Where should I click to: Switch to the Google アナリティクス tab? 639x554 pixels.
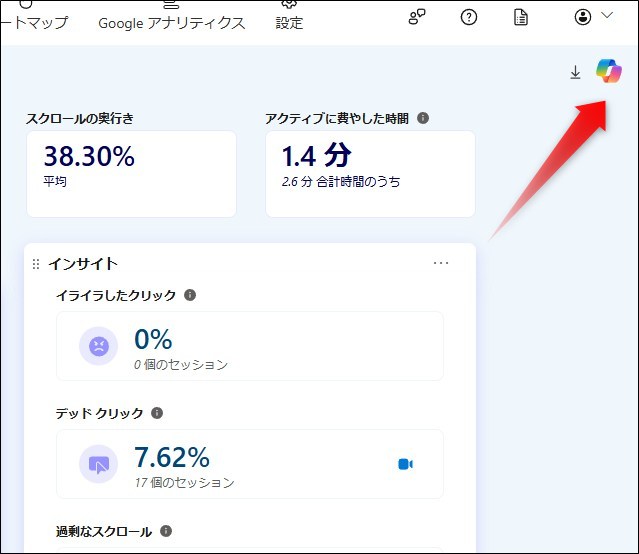click(172, 23)
